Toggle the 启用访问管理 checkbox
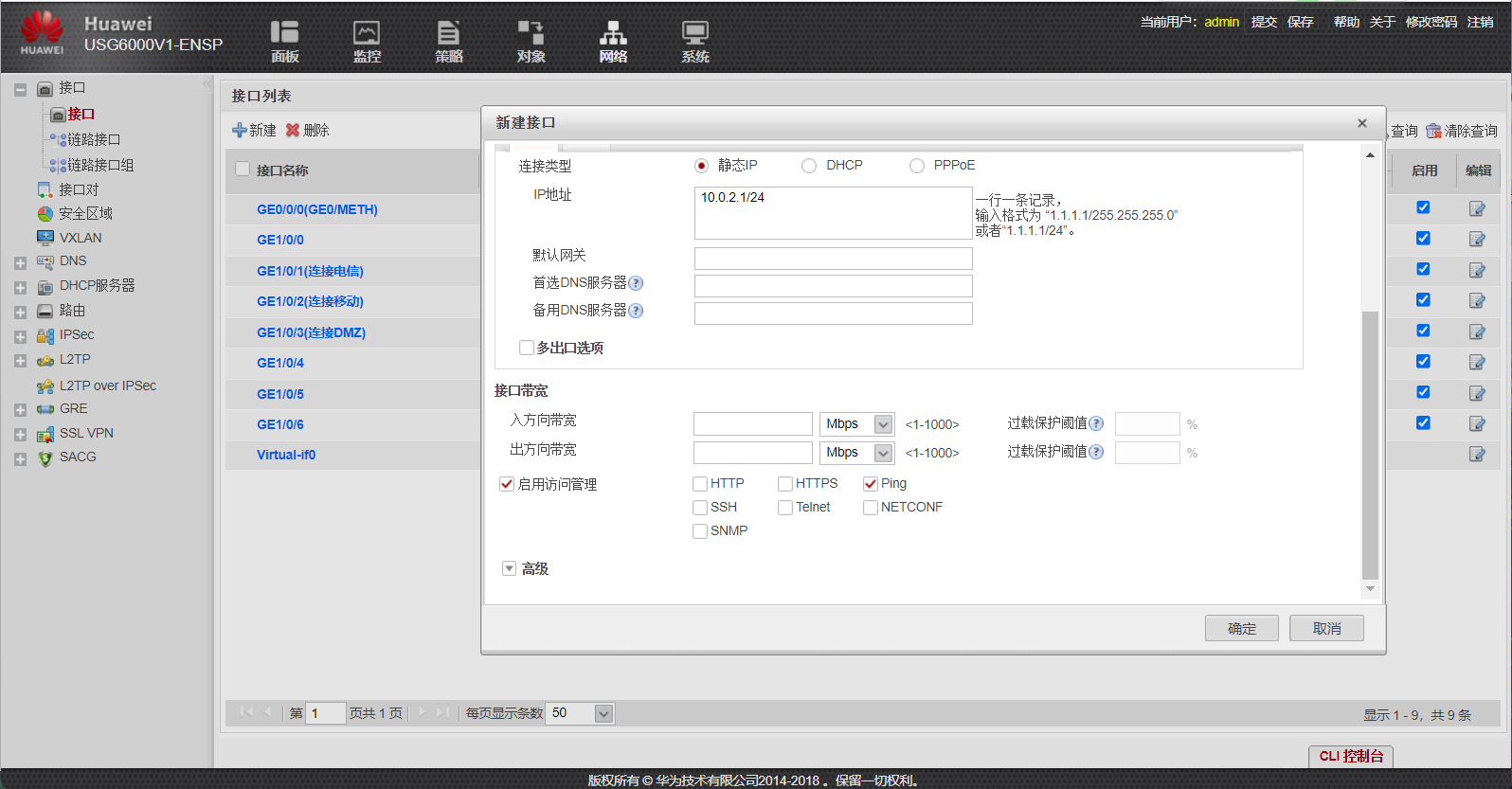The image size is (1512, 789). click(x=507, y=484)
